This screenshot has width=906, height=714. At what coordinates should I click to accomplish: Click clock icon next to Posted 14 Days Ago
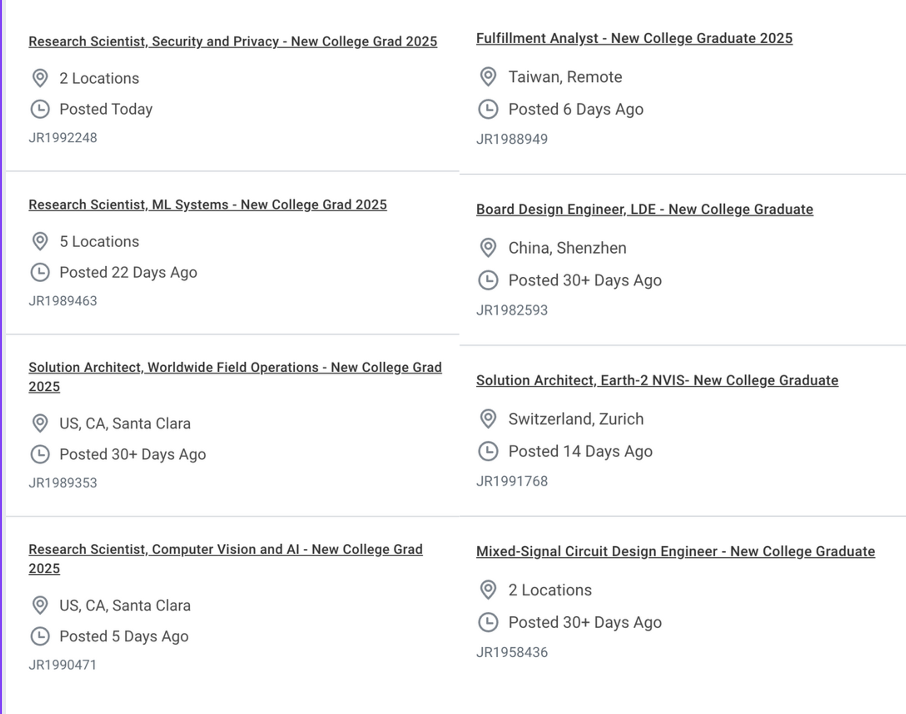488,451
